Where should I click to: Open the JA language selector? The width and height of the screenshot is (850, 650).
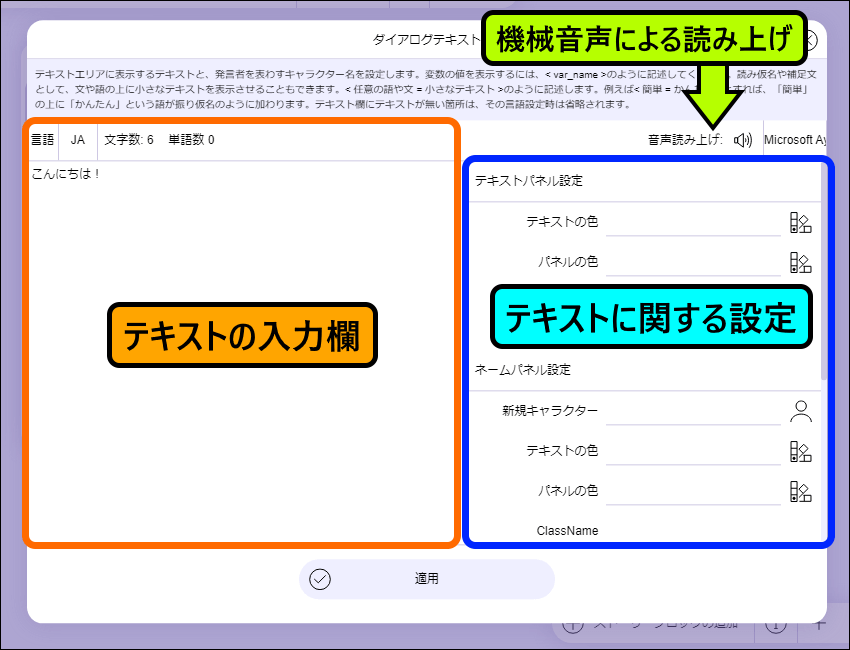[x=78, y=140]
